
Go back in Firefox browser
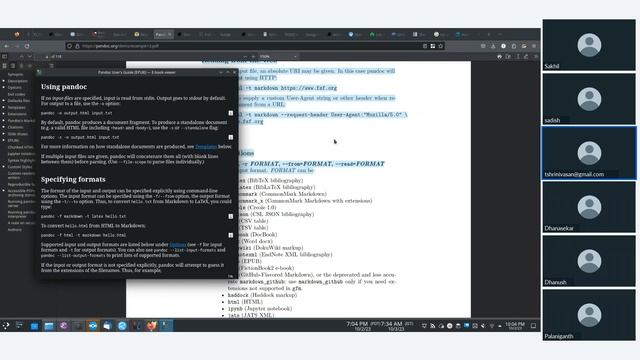tap(7, 46)
